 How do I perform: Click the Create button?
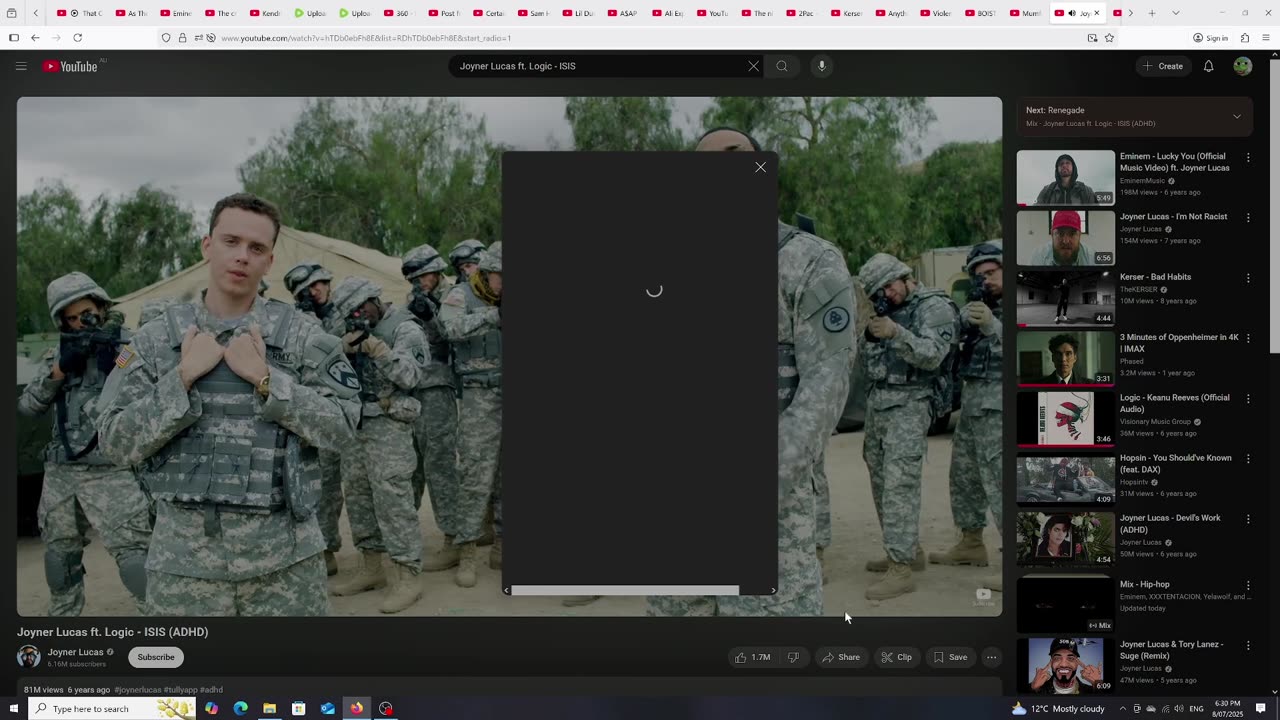1163,66
